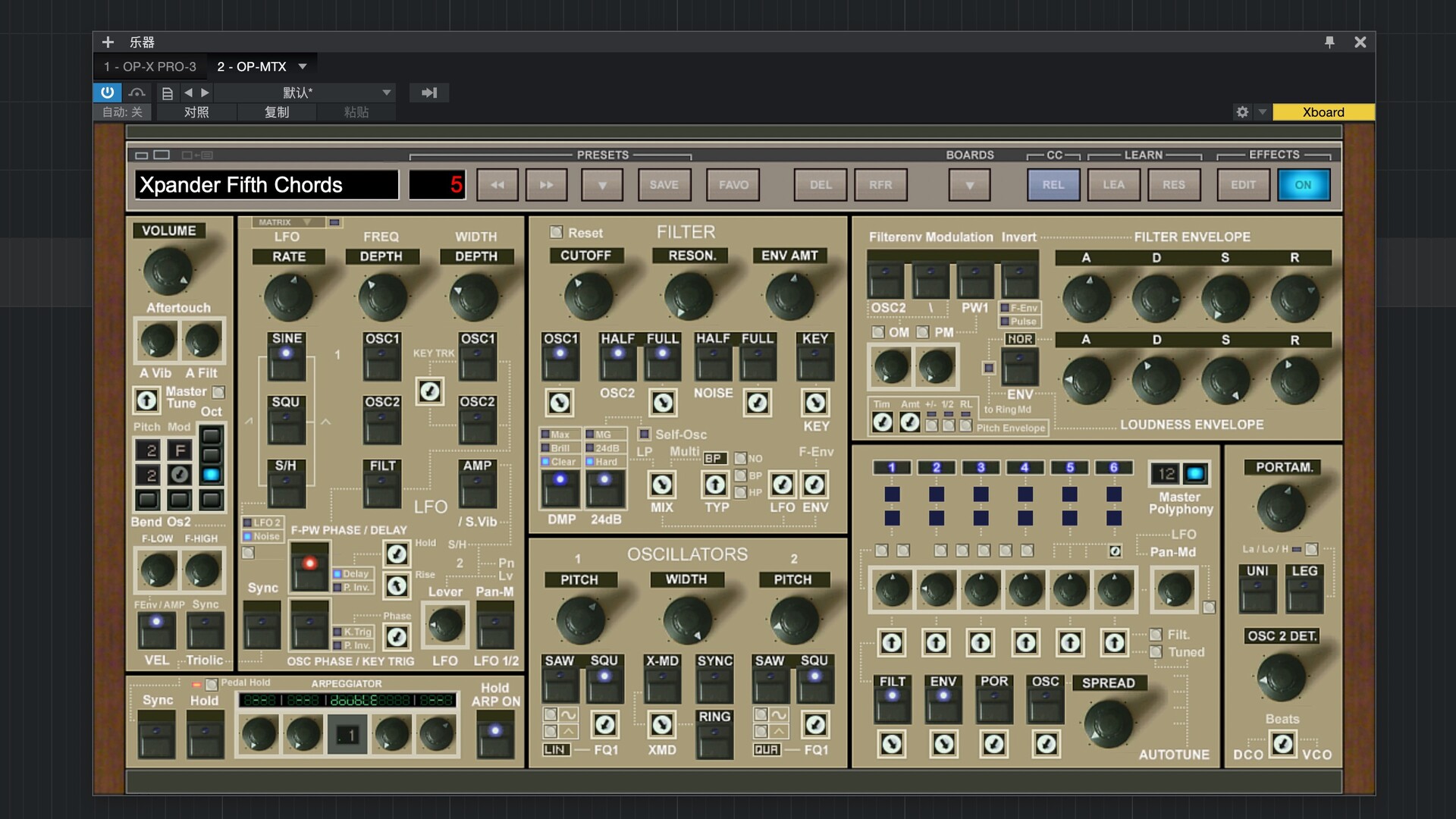
Task: Enable the Self-Osc checkbox
Action: pos(645,435)
